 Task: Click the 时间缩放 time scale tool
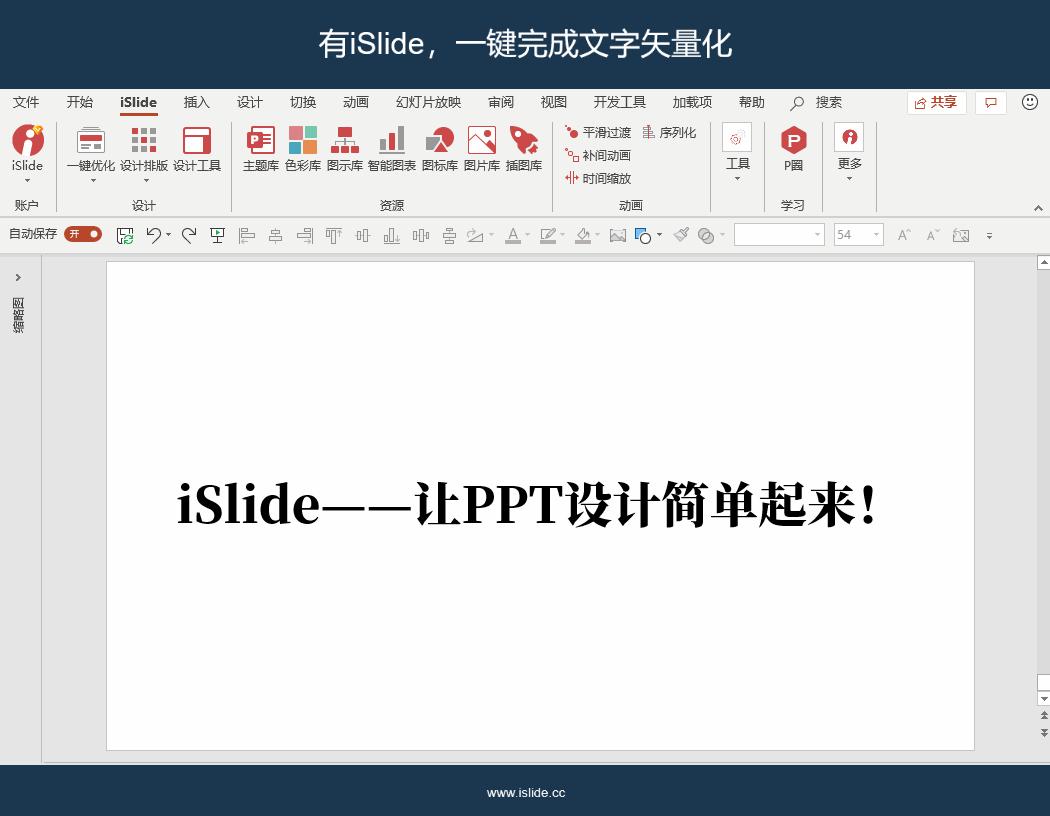click(598, 178)
